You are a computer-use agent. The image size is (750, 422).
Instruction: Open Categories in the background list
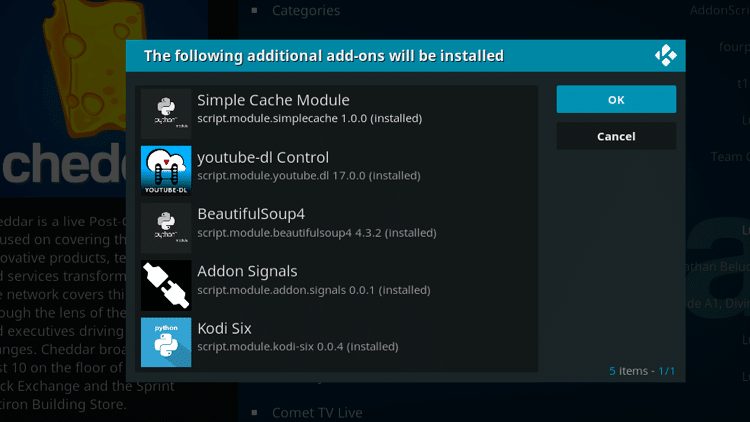click(306, 11)
